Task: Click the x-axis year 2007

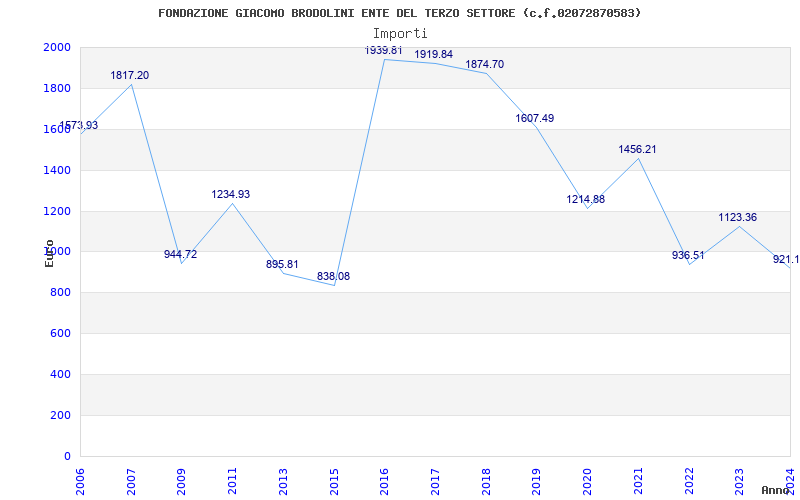Action: pyautogui.click(x=131, y=482)
